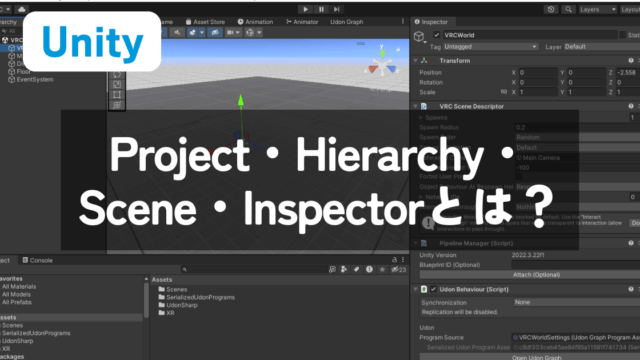Open the GameObject icon picker cube in the Inspector

(x=419, y=36)
